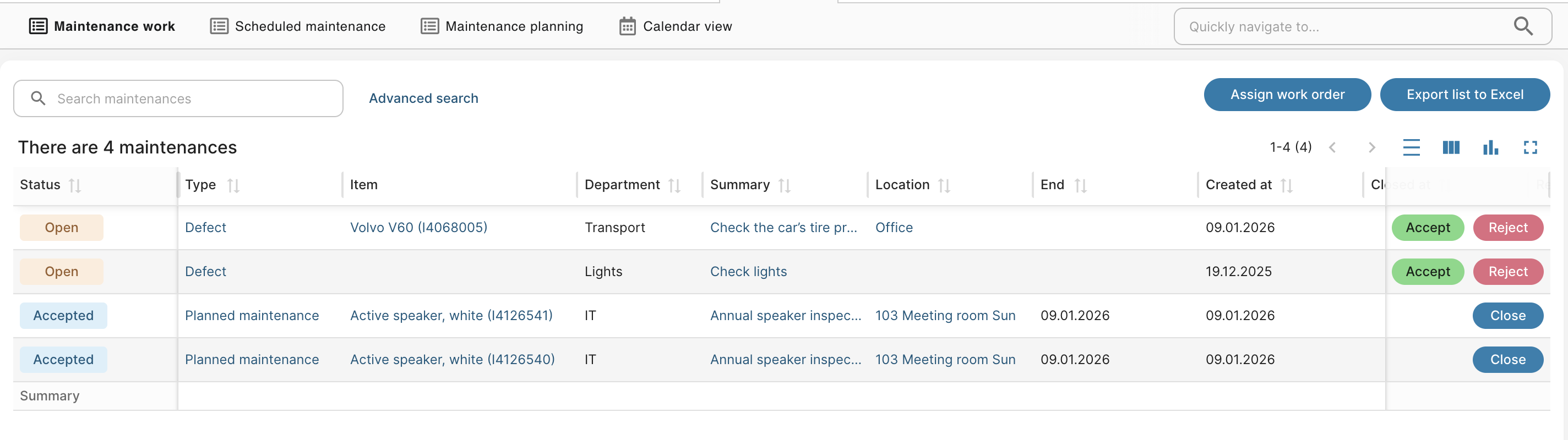Reject the Check lights defect

(1508, 272)
